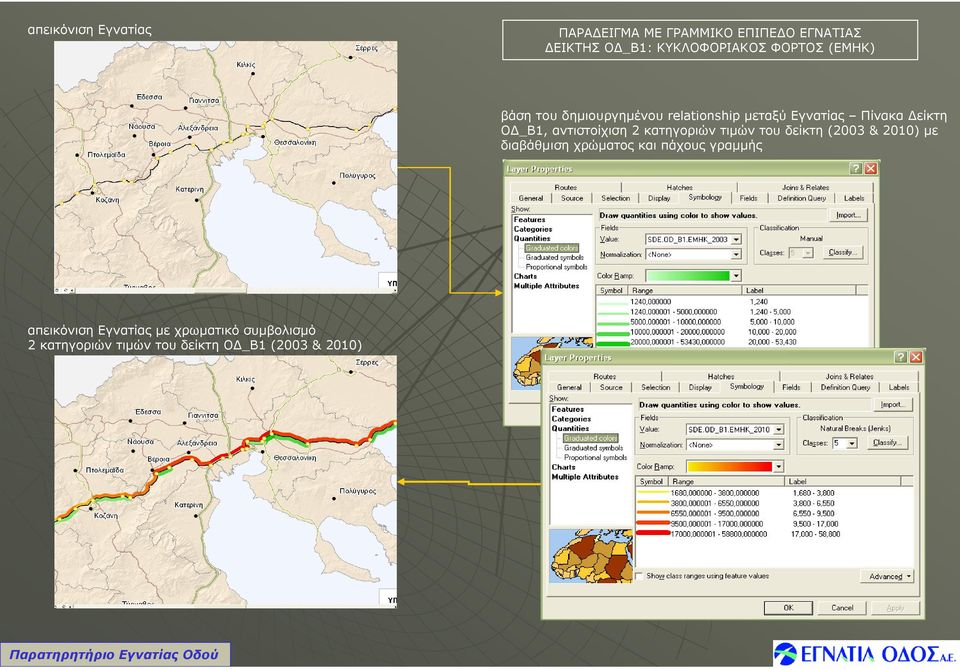This screenshot has height=670, width=960.
Task: Open the Advanced dropdown button
Action: (887, 576)
